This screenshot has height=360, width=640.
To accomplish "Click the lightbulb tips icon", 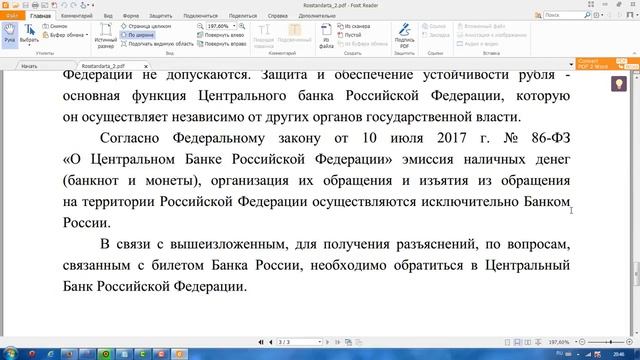I will pos(619,84).
